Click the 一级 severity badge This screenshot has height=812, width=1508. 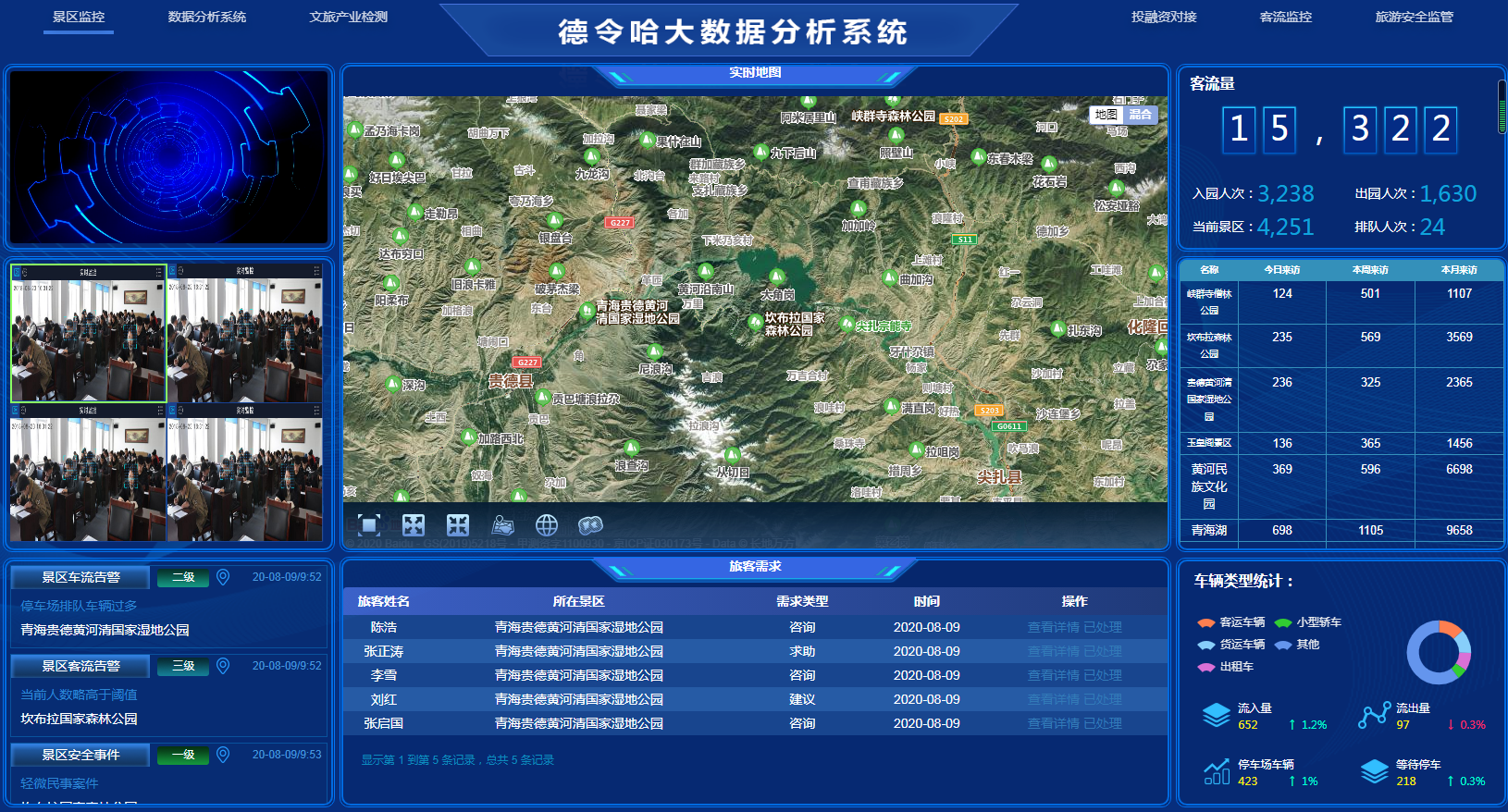(183, 755)
